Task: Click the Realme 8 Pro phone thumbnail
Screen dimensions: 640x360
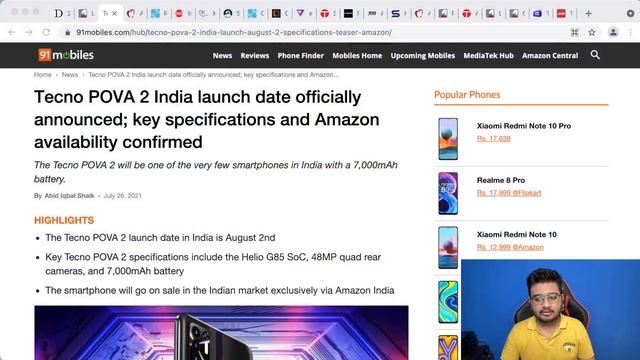Action: [x=448, y=193]
